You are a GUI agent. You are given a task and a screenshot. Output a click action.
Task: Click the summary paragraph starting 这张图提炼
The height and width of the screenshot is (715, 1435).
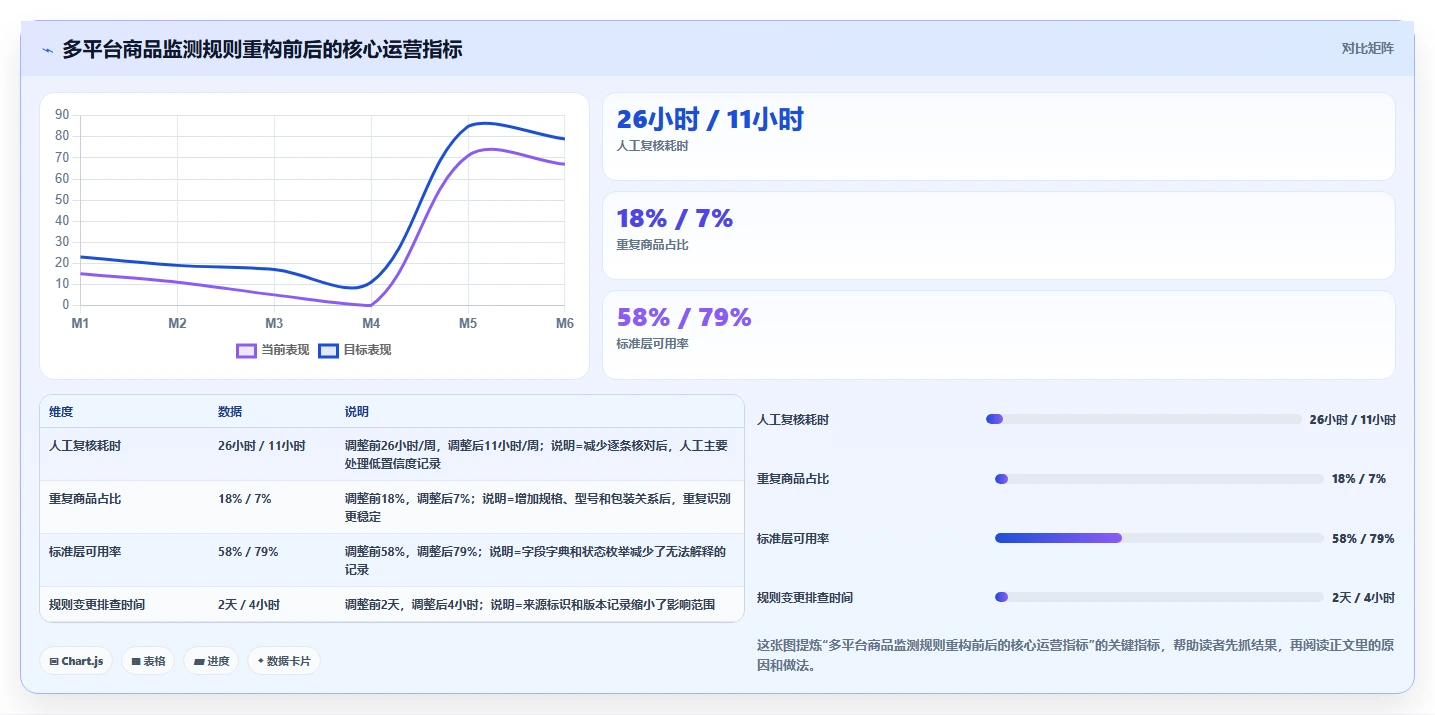point(1076,655)
